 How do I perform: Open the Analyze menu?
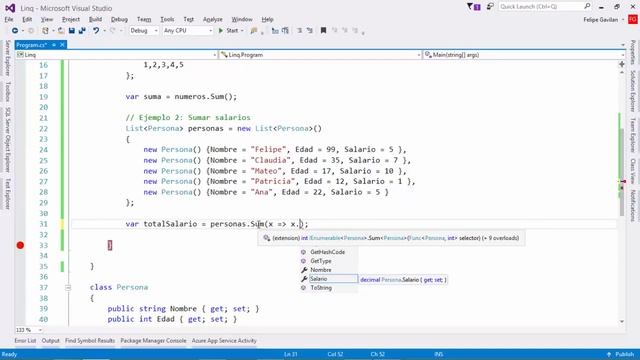(x=213, y=19)
